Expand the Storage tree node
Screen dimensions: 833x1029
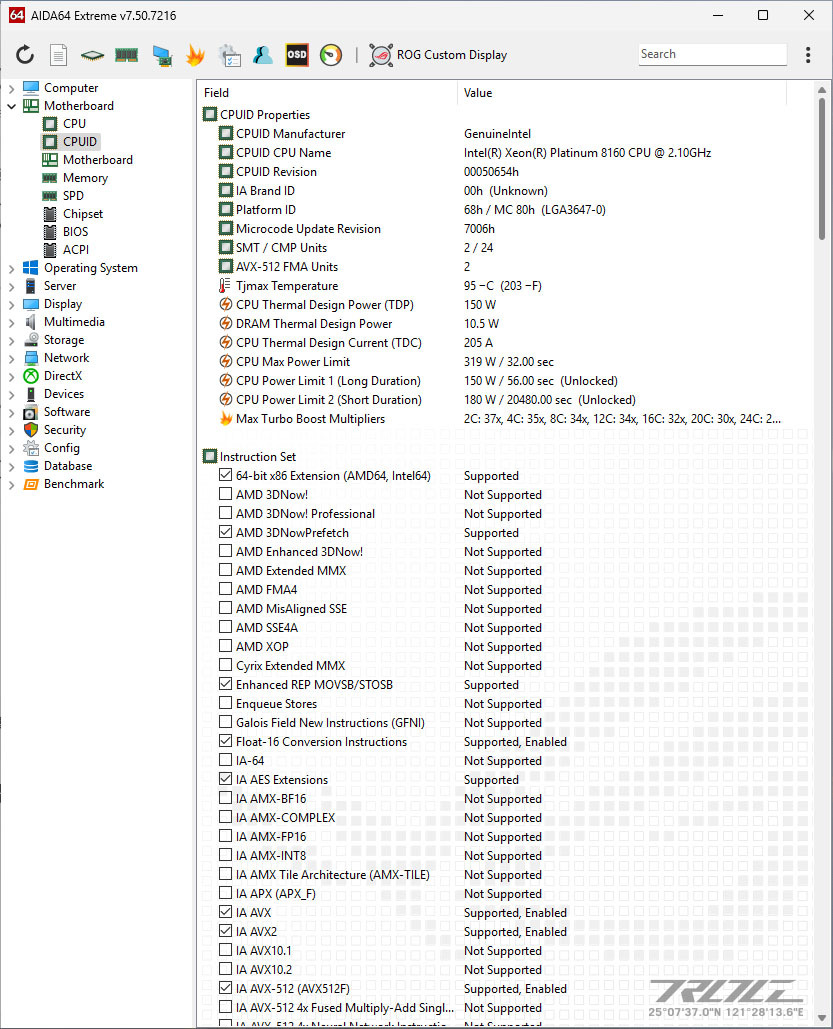pyautogui.click(x=11, y=341)
